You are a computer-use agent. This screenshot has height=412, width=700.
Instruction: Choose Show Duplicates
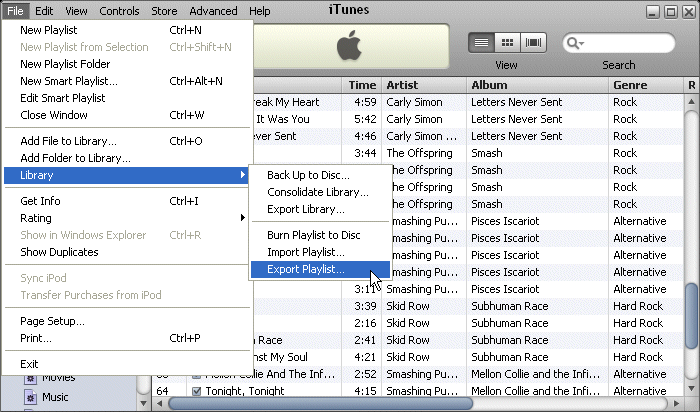pyautogui.click(x=127, y=252)
